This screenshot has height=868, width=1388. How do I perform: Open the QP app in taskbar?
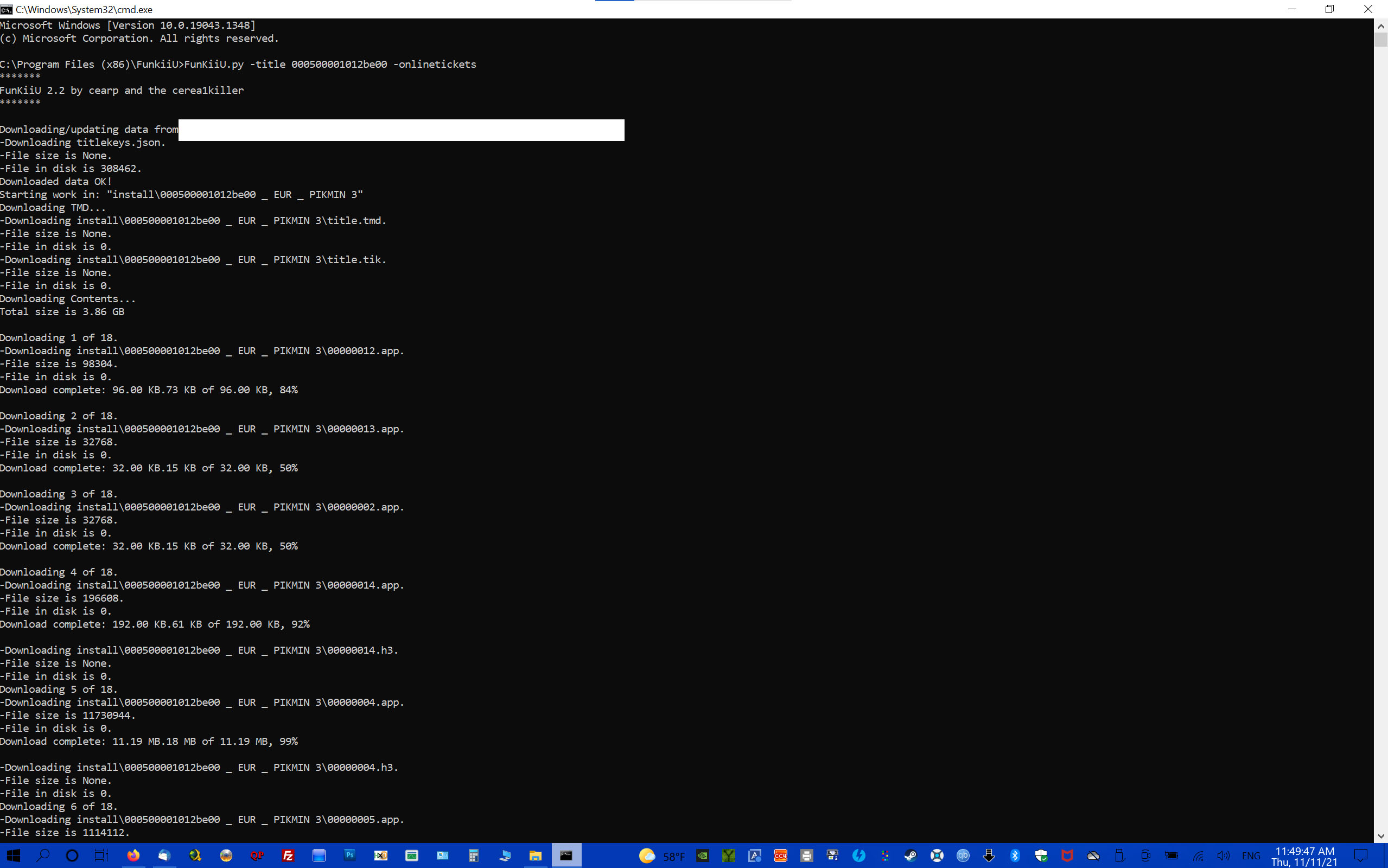pyautogui.click(x=257, y=856)
